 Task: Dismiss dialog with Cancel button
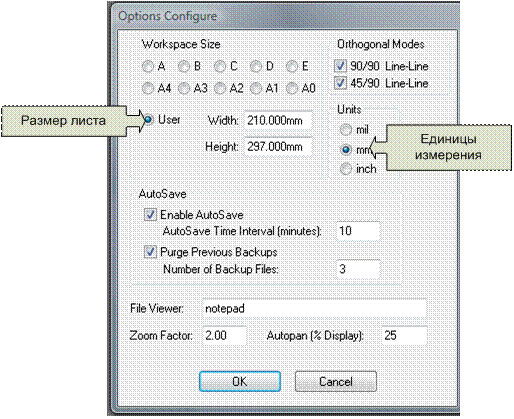click(336, 381)
